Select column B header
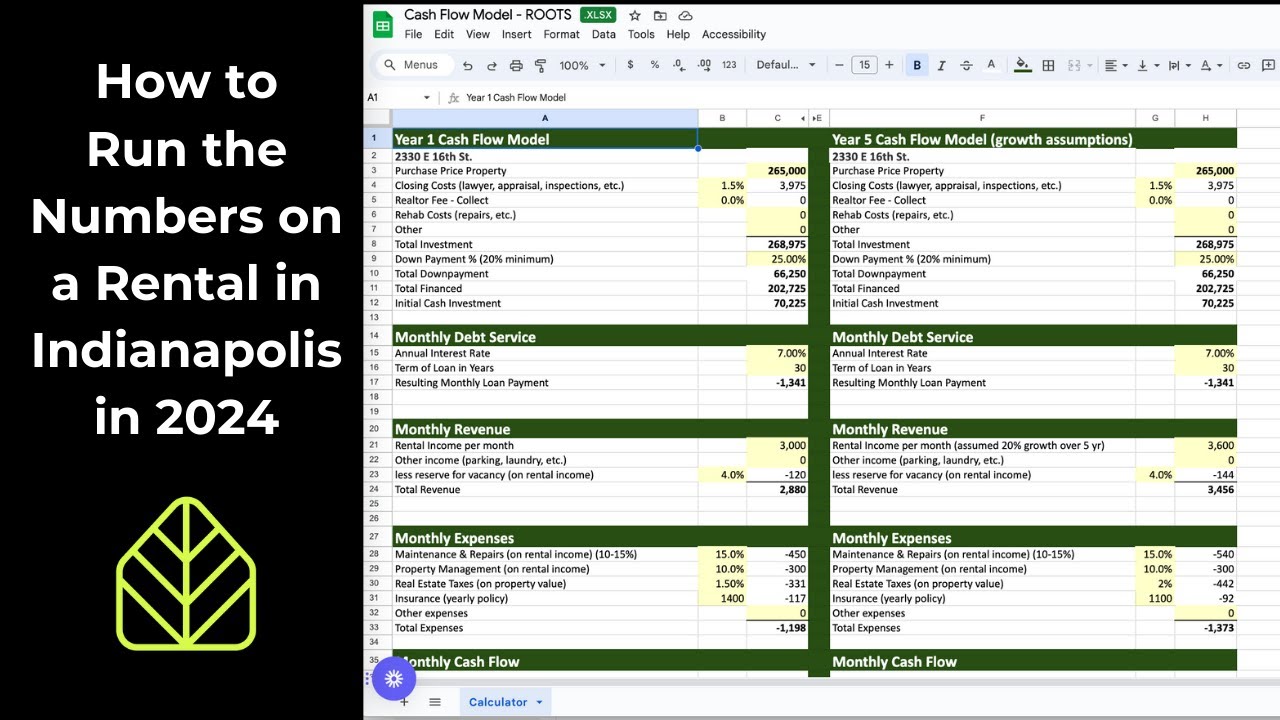This screenshot has height=720, width=1280. tap(722, 118)
